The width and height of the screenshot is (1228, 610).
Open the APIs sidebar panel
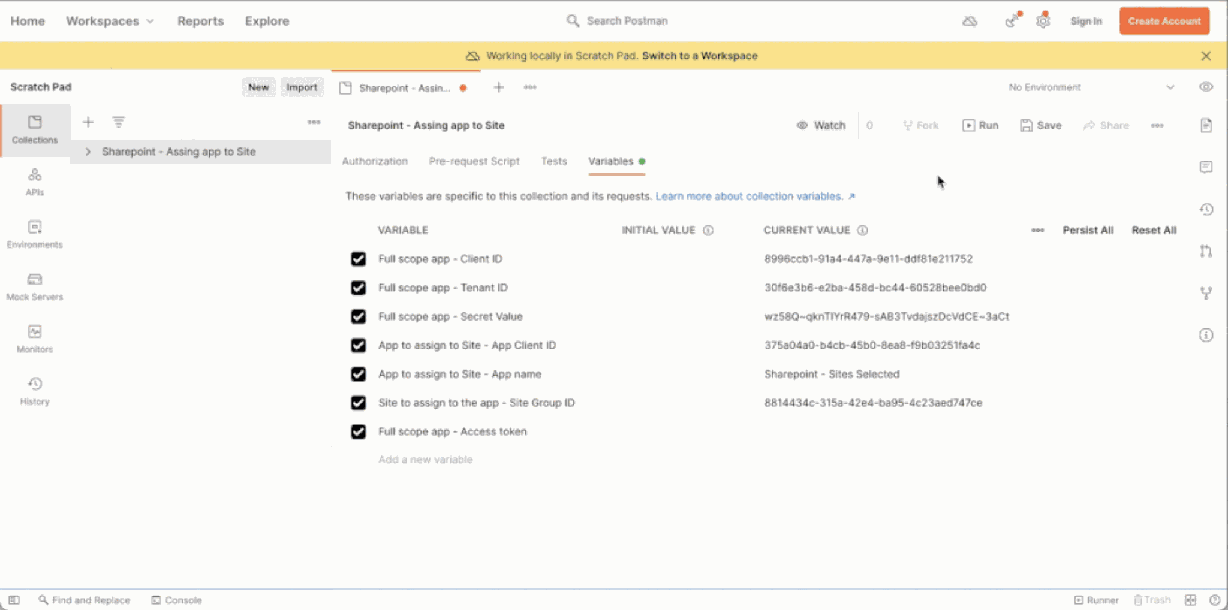35,182
